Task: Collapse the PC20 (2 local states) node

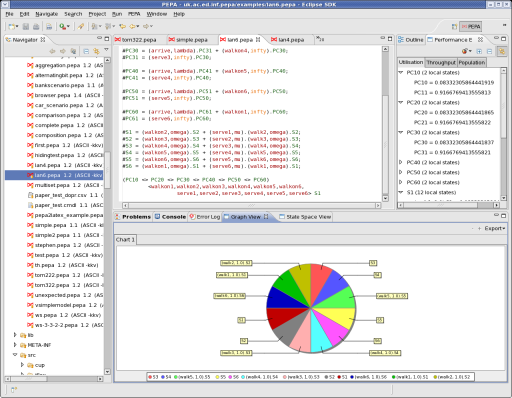Action: [x=401, y=102]
